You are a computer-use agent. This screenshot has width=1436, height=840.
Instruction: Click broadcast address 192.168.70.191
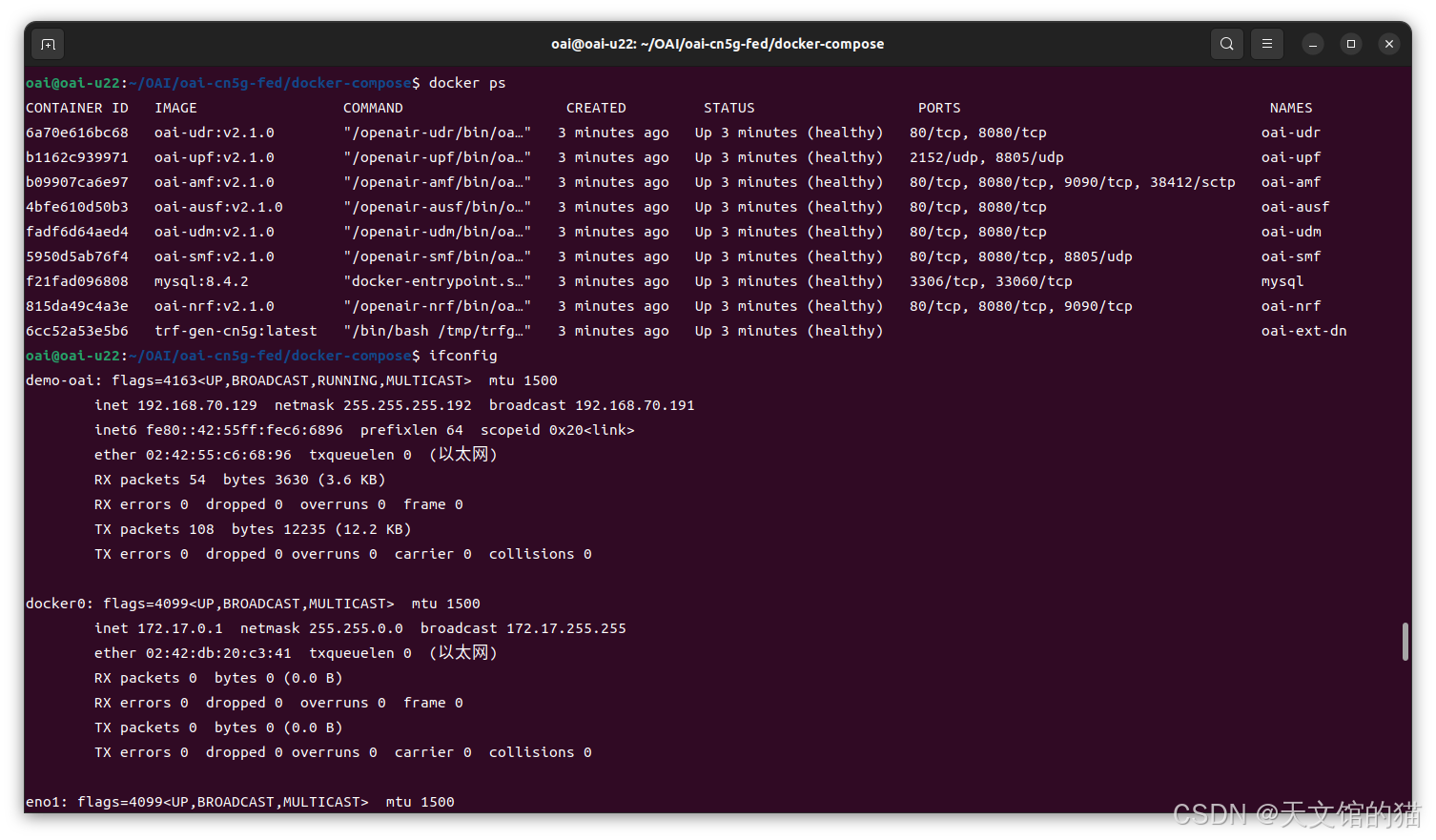(x=635, y=405)
